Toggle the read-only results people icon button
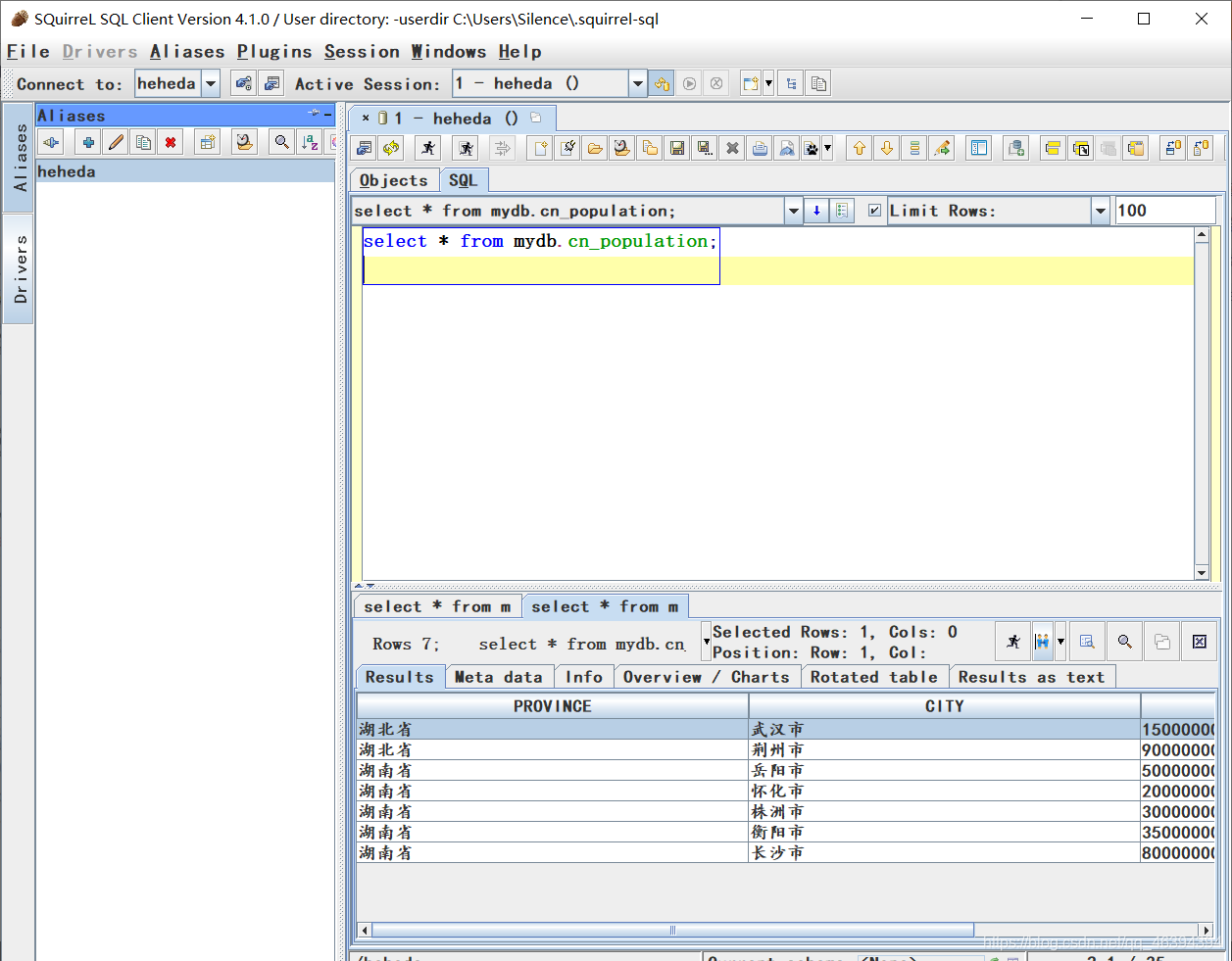1232x961 pixels. point(1043,642)
